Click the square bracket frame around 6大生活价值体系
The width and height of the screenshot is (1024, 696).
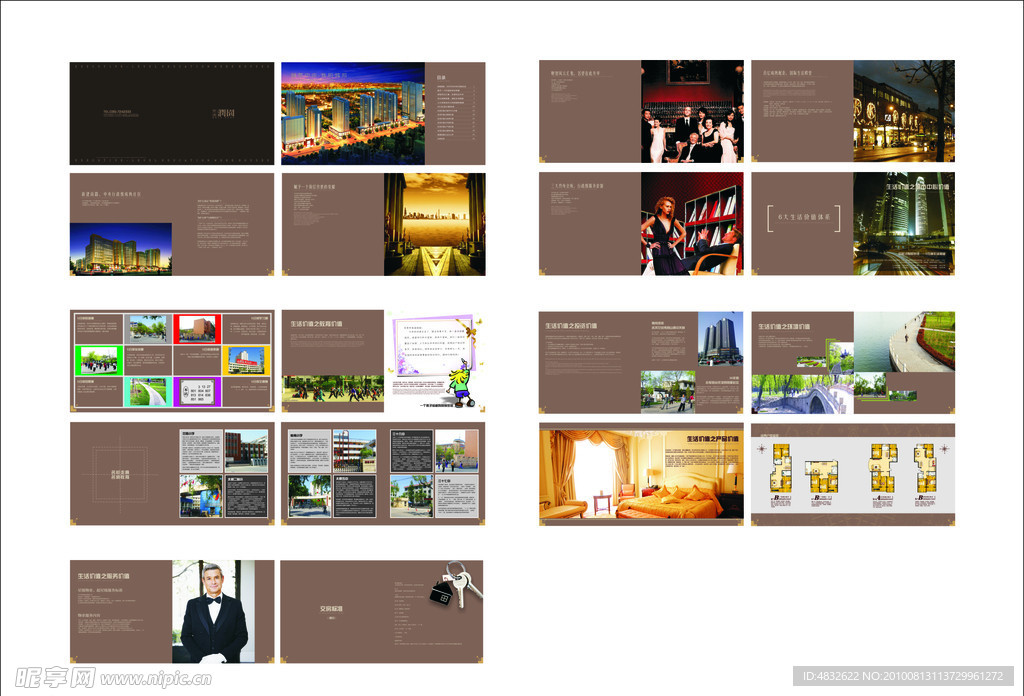(x=802, y=216)
